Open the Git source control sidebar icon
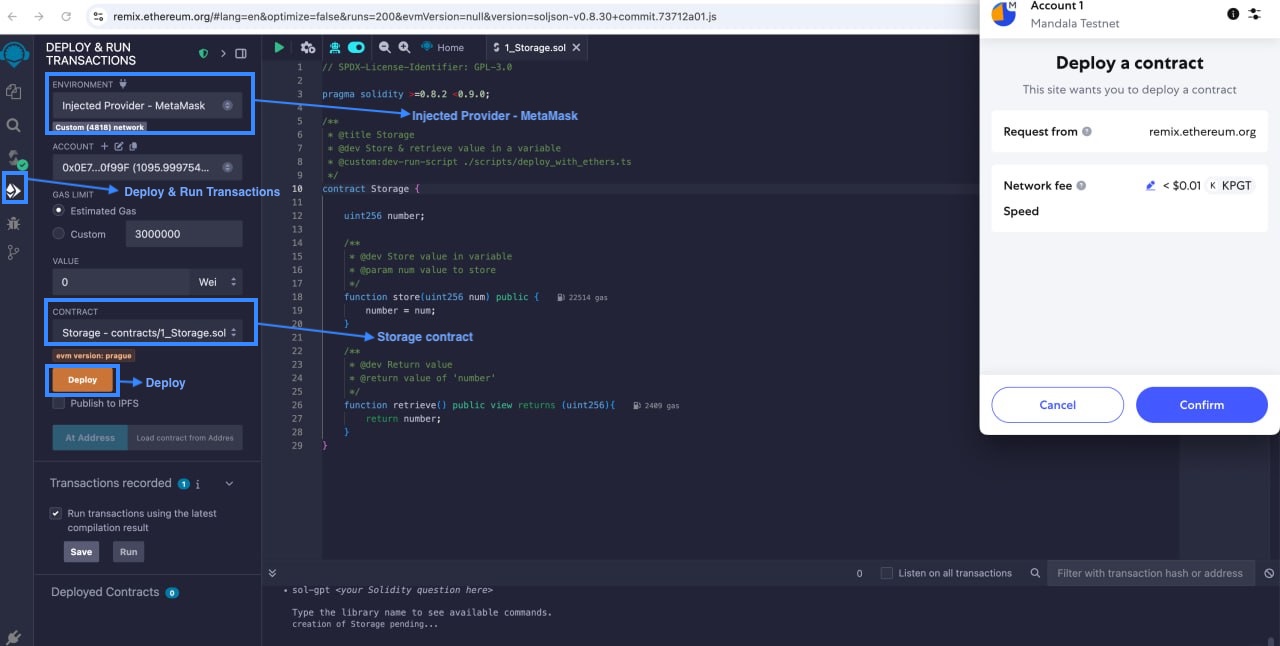Screen dimensions: 1280x646 pyautogui.click(x=14, y=253)
